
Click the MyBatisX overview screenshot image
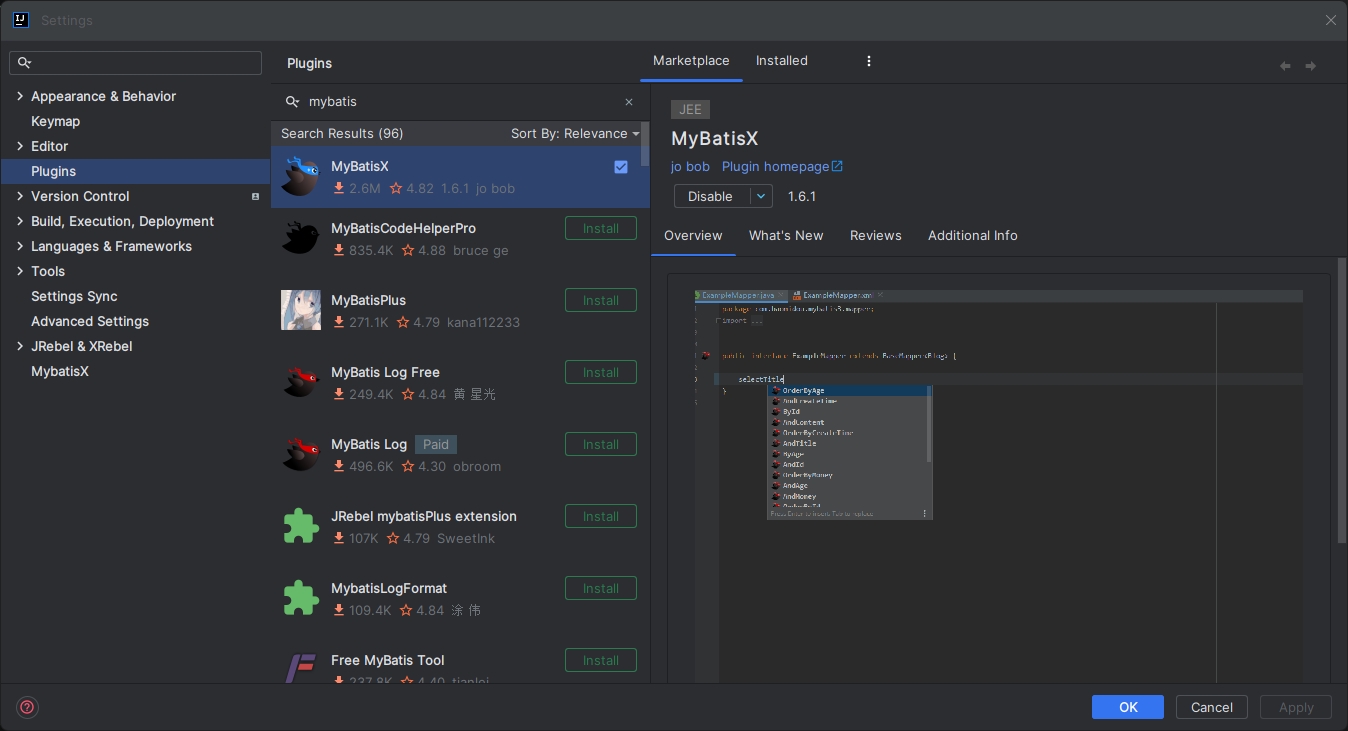tap(999, 487)
